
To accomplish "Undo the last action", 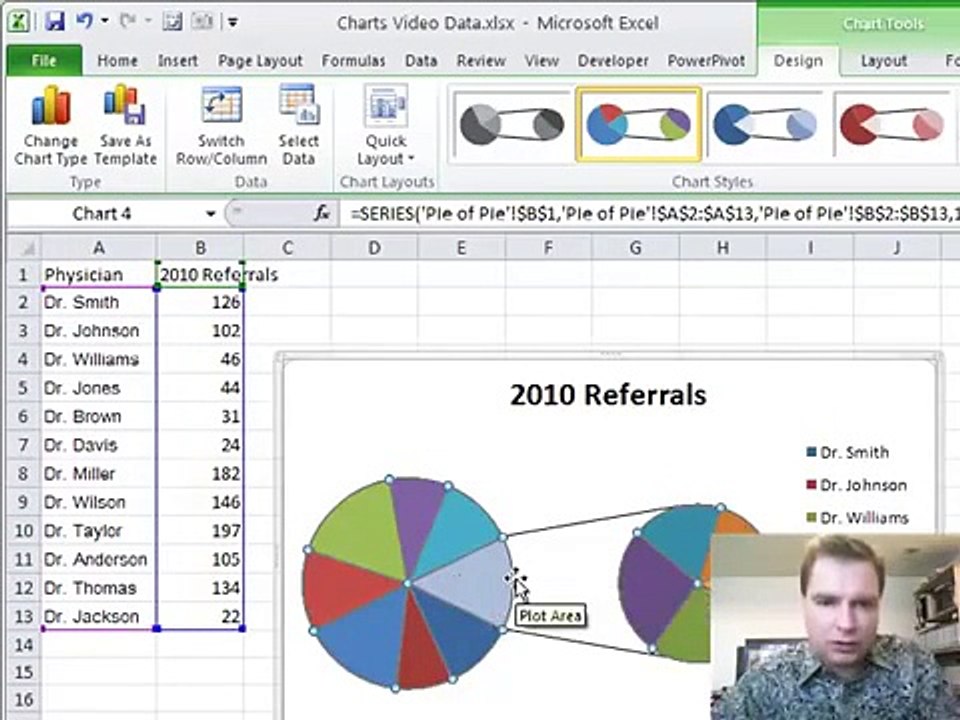I will coord(84,21).
